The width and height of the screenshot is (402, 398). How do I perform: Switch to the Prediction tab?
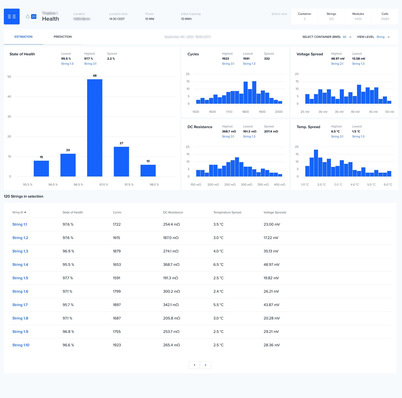click(x=63, y=37)
